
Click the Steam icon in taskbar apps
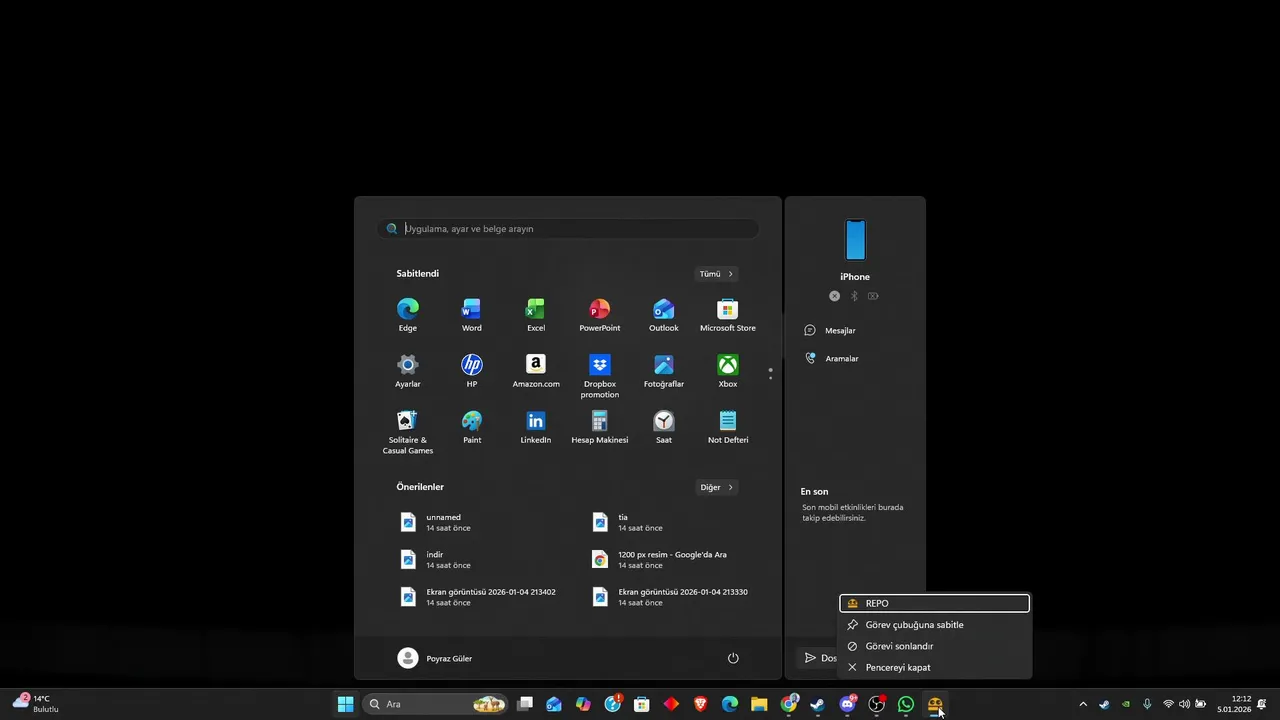pos(817,704)
